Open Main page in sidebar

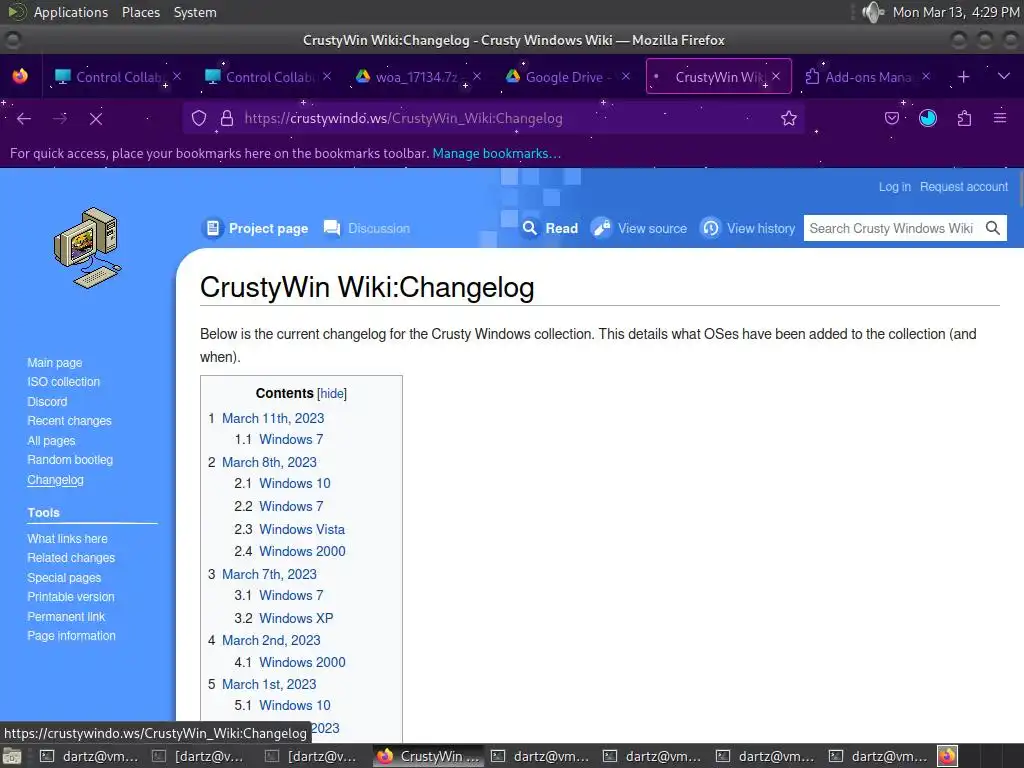click(55, 362)
